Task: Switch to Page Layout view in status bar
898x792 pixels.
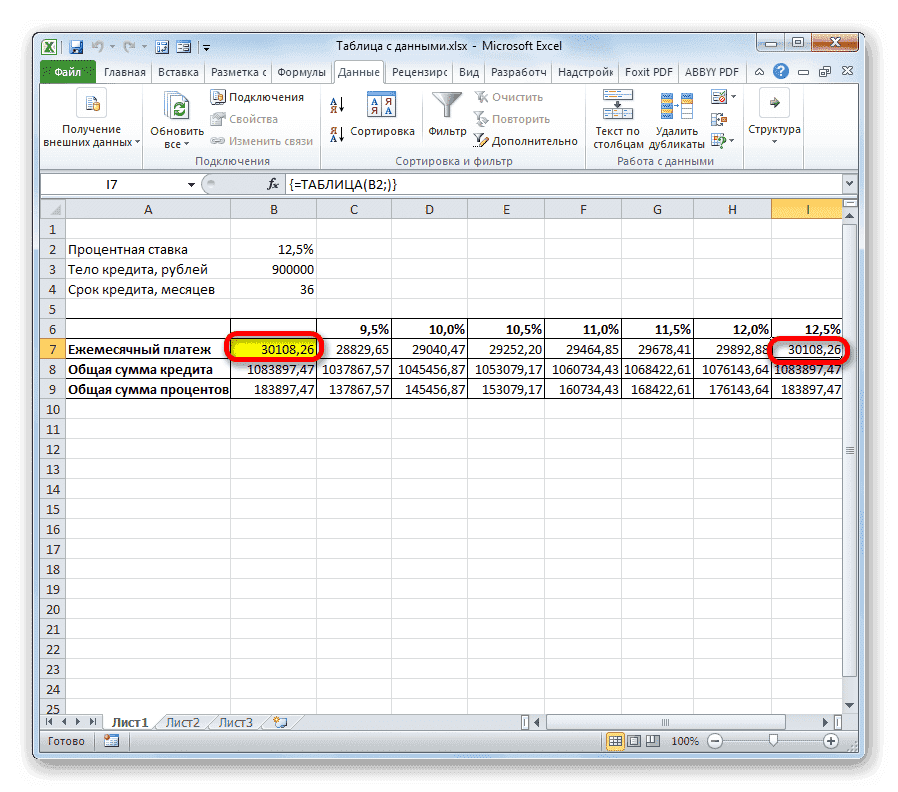Action: pos(634,741)
